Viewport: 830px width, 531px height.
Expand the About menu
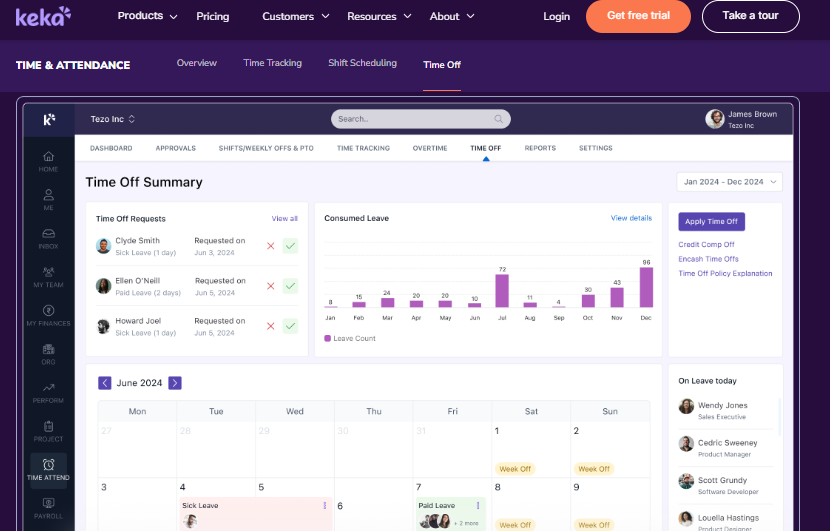[x=452, y=16]
